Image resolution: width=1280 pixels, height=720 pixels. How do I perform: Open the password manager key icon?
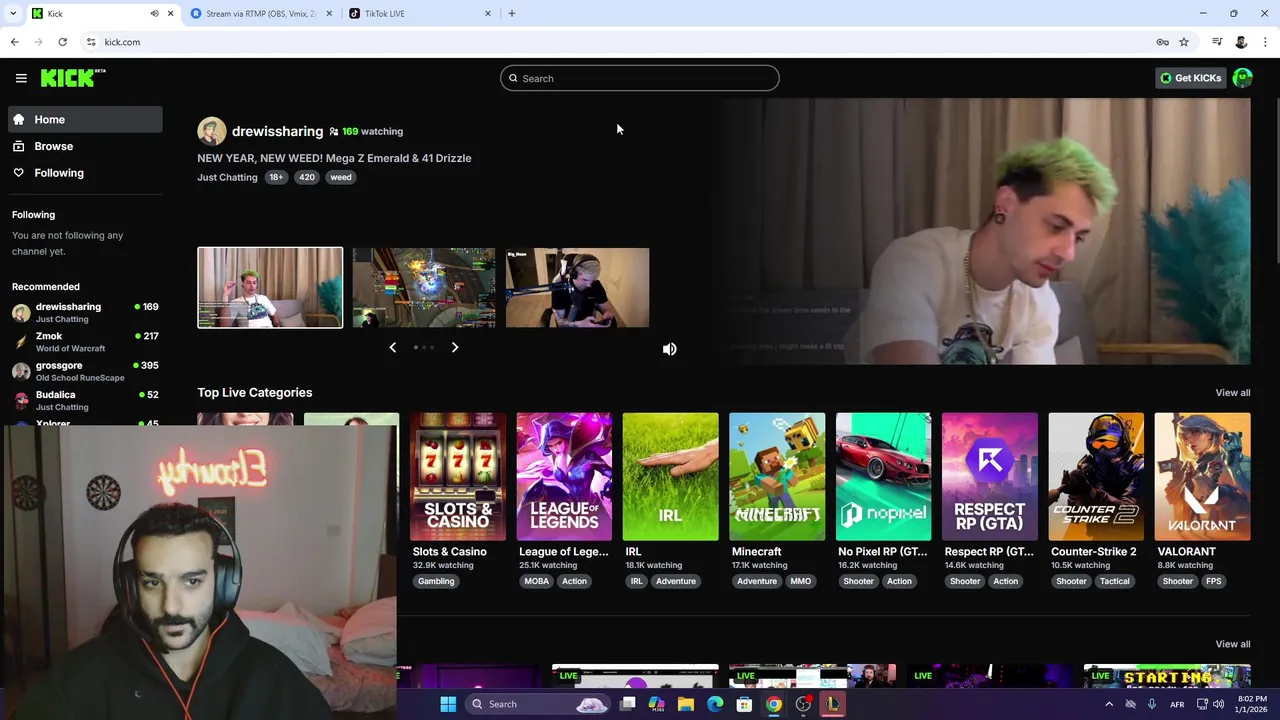pos(1162,42)
